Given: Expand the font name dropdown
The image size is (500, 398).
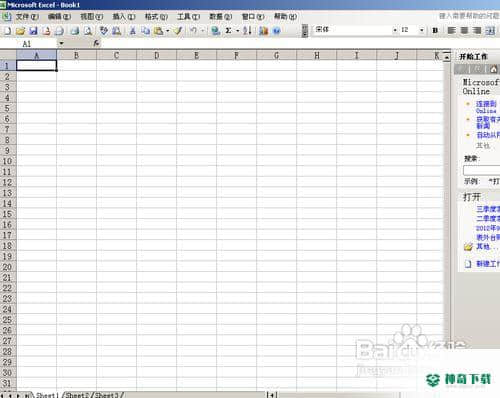Looking at the screenshot, I should tap(395, 30).
